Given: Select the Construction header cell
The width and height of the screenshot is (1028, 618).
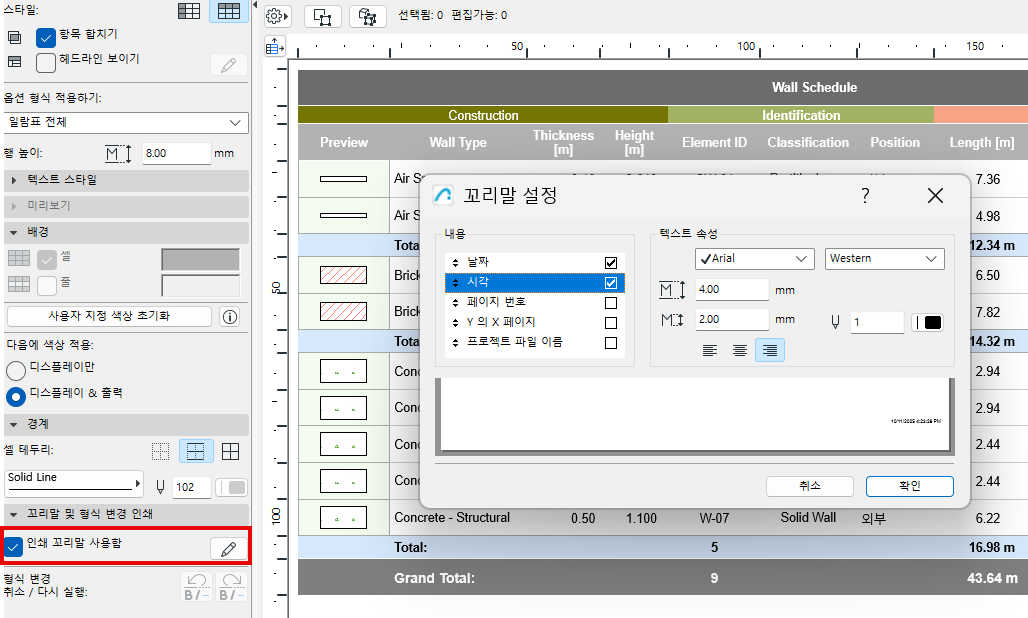Looking at the screenshot, I should (483, 115).
